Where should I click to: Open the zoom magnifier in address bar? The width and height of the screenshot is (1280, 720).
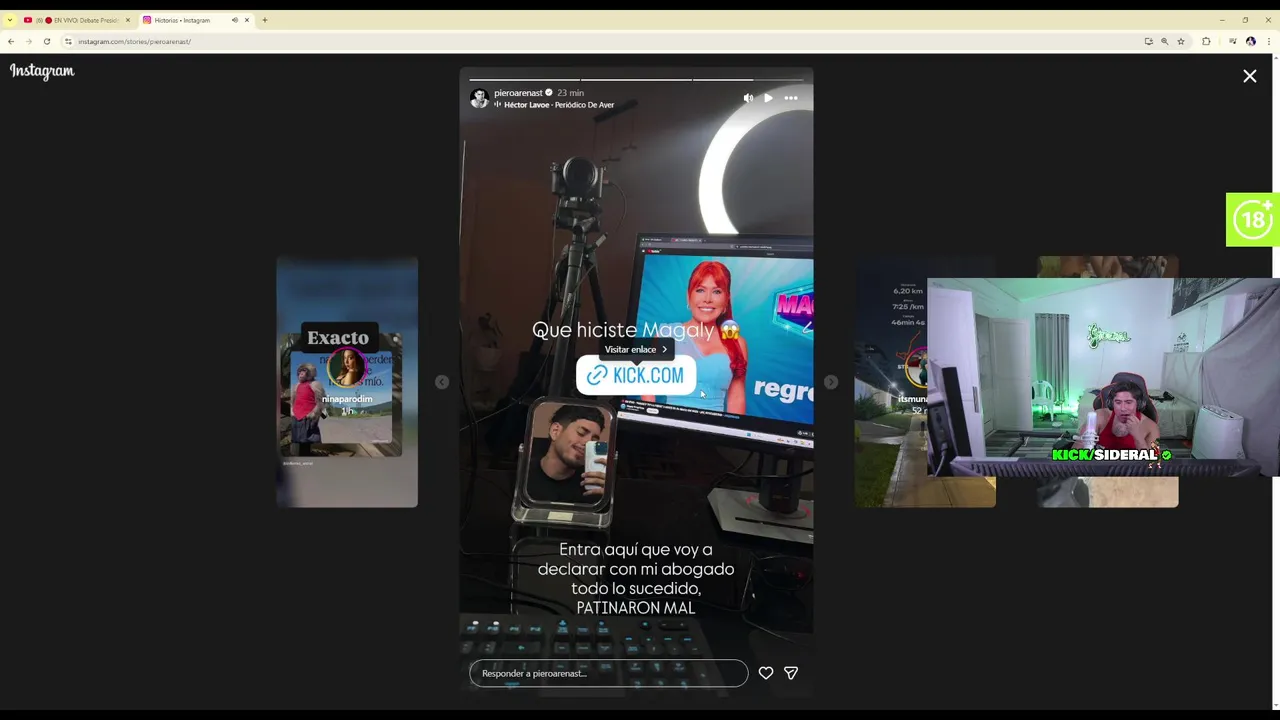1165,41
